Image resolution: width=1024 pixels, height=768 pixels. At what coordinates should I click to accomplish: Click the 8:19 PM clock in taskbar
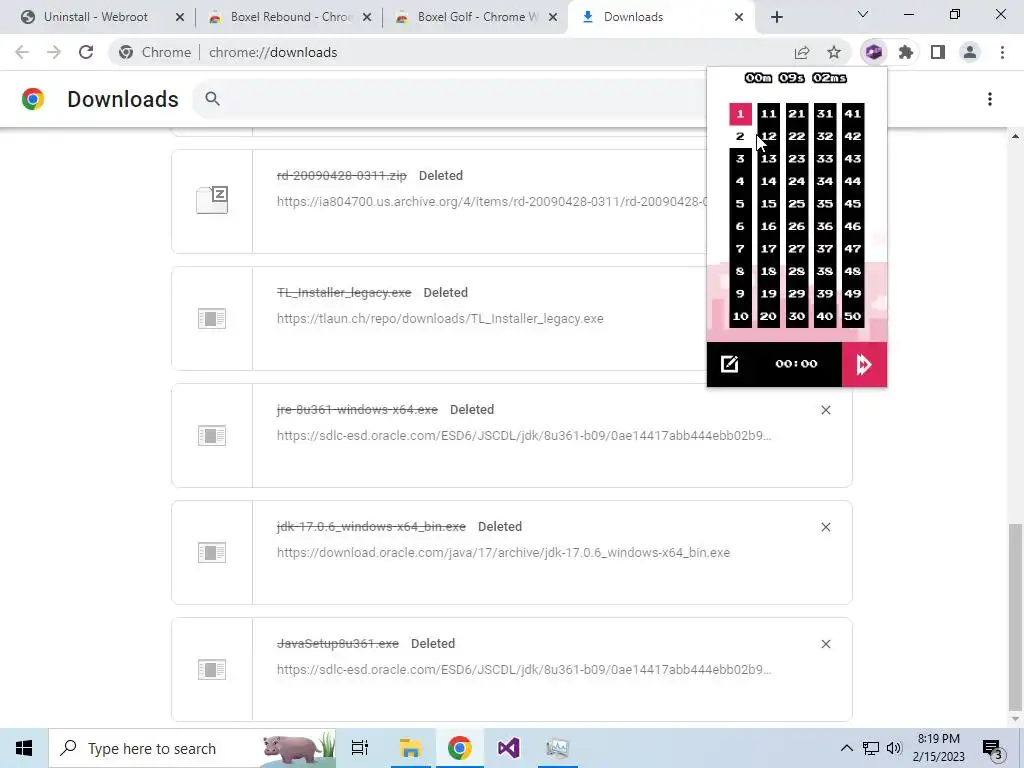click(x=938, y=739)
